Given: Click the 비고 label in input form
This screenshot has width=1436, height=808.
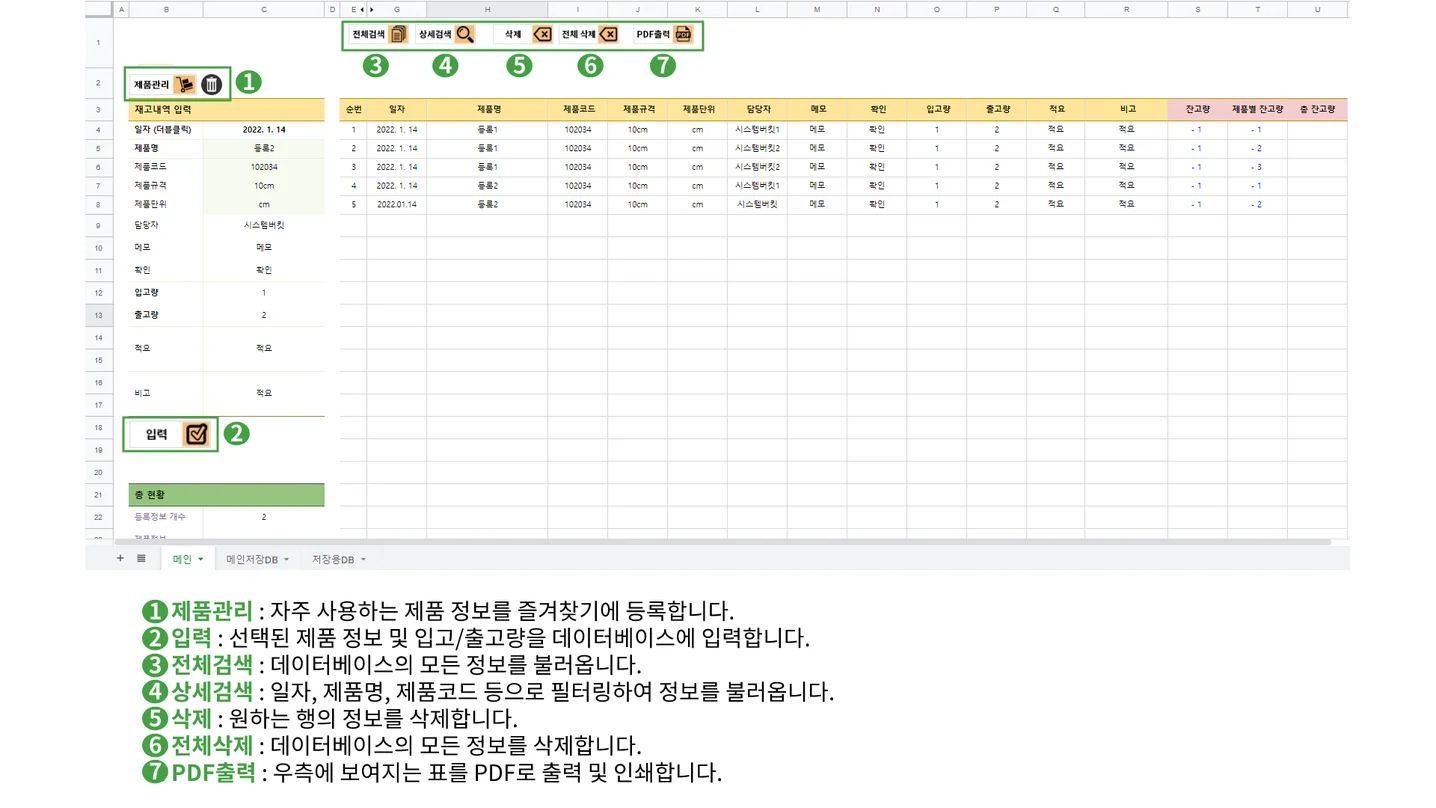Looking at the screenshot, I should click(145, 393).
